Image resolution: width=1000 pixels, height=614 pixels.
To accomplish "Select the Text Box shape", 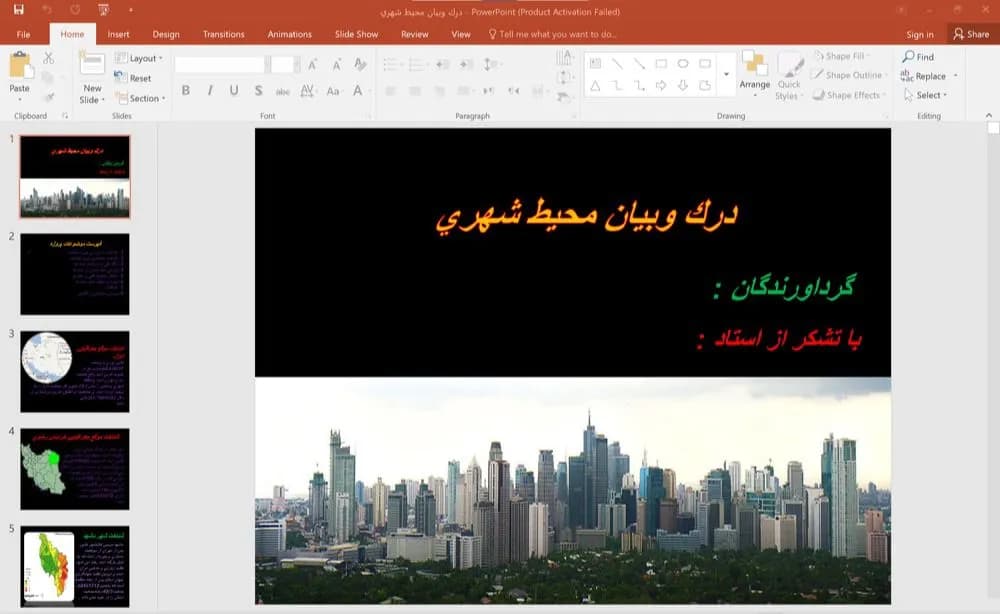I will coord(595,63).
